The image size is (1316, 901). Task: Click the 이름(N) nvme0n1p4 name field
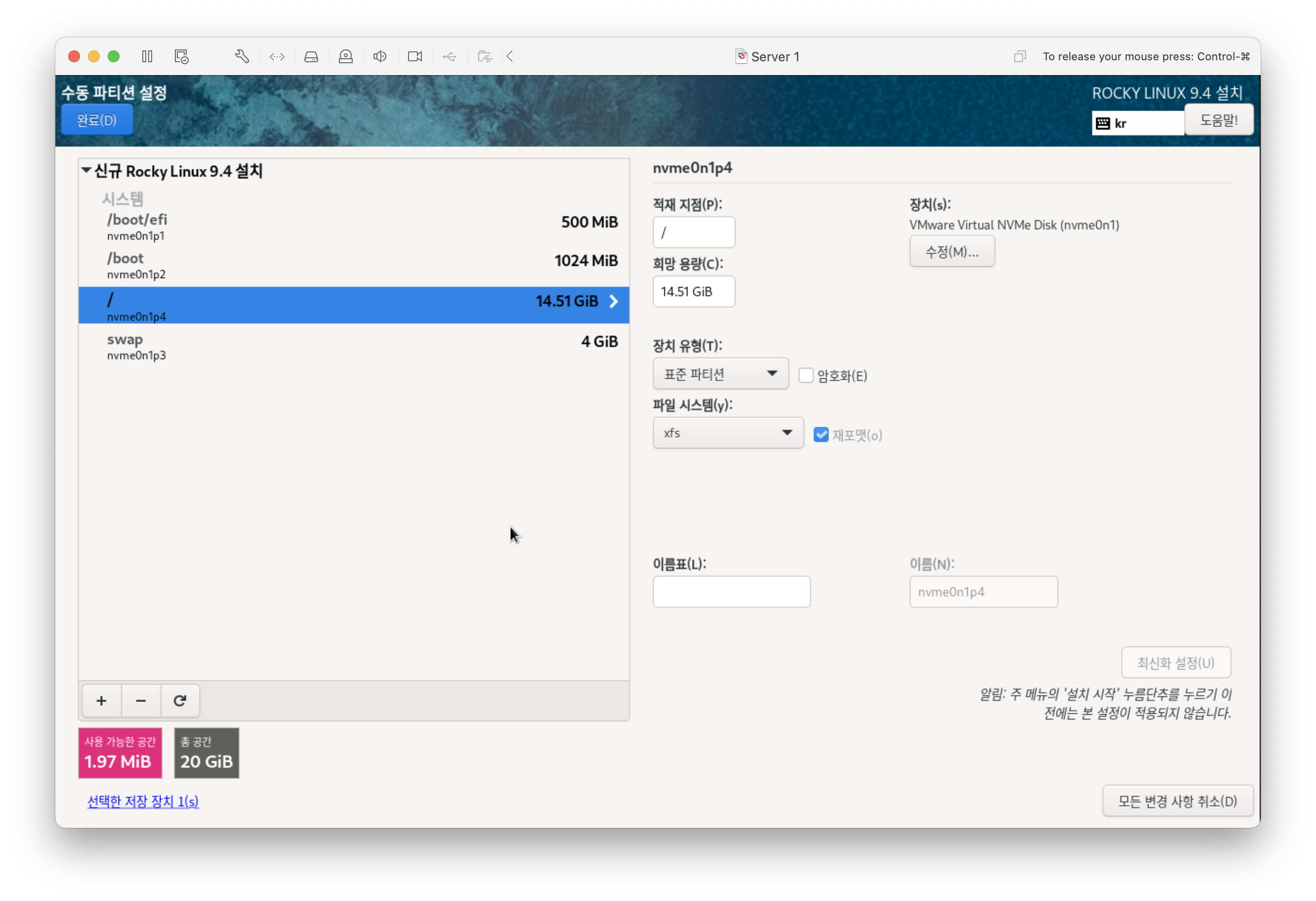click(x=984, y=592)
